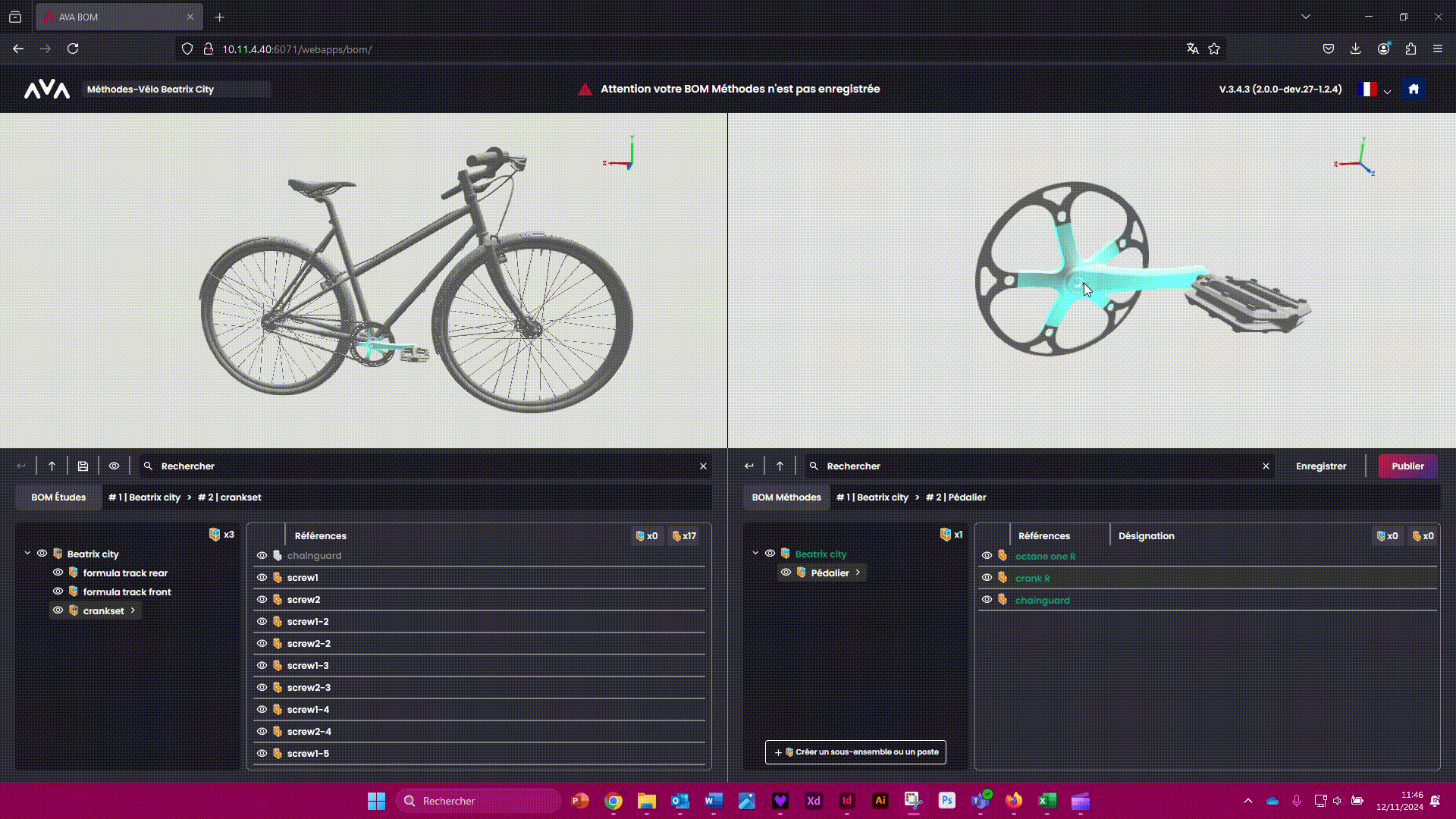
Task: Toggle visibility of screw1-2 reference
Action: (x=262, y=621)
